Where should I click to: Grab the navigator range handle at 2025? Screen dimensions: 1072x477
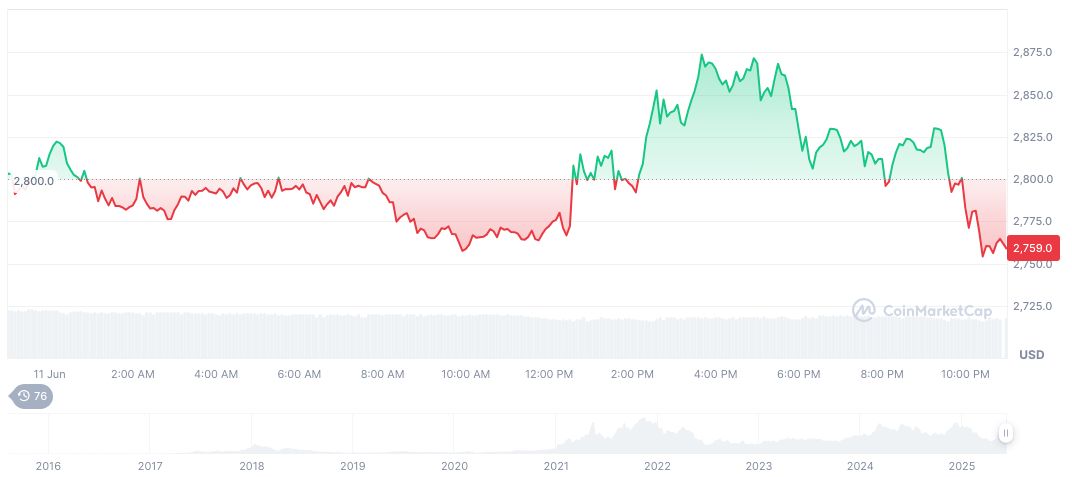tap(1005, 433)
